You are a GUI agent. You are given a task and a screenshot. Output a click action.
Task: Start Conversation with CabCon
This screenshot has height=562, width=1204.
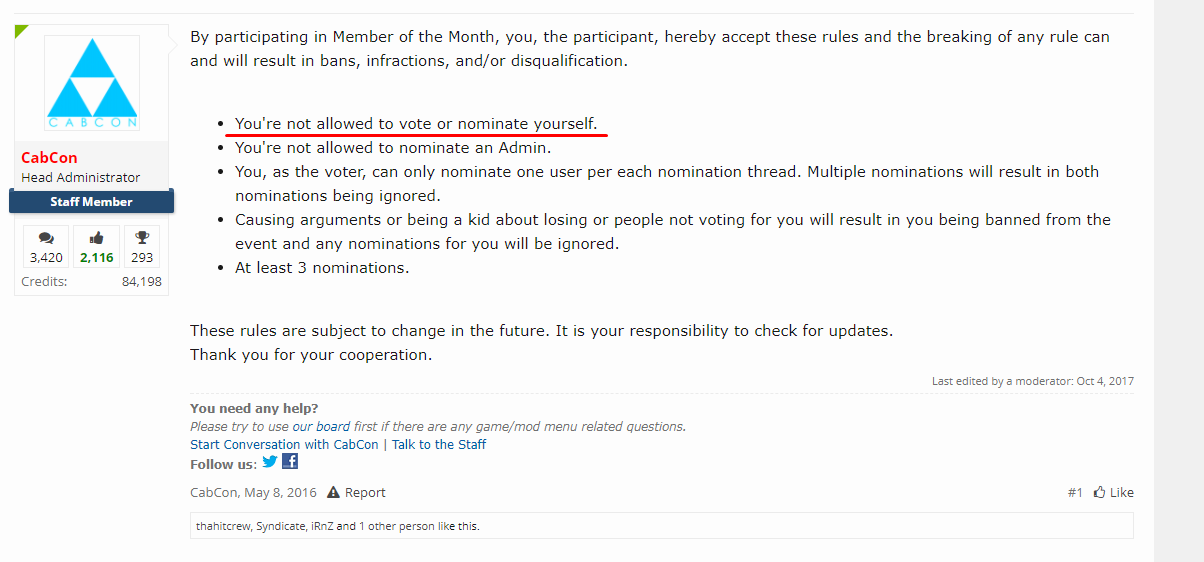(x=284, y=444)
